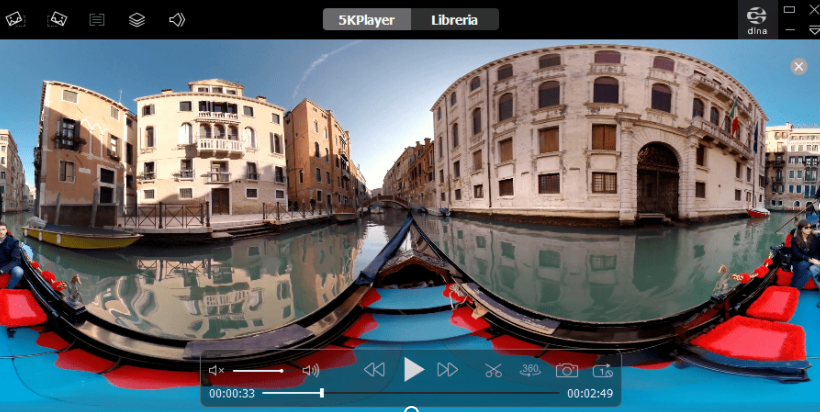Open the audio track speaker icon in top bar
Image resolution: width=820 pixels, height=412 pixels.
click(177, 20)
